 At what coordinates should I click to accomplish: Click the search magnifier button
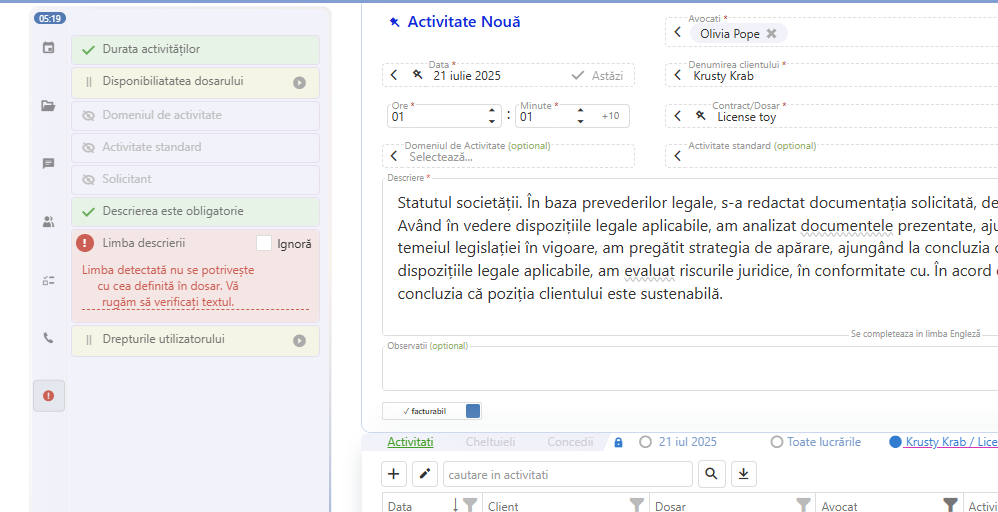pos(712,474)
